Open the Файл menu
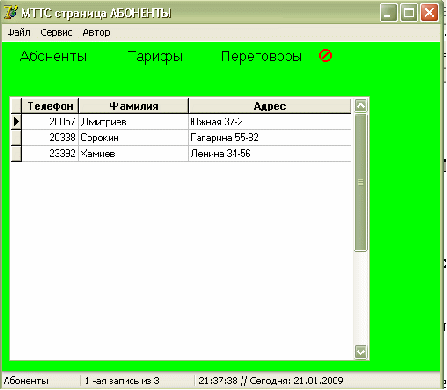The height and width of the screenshot is (390, 447). tap(19, 32)
